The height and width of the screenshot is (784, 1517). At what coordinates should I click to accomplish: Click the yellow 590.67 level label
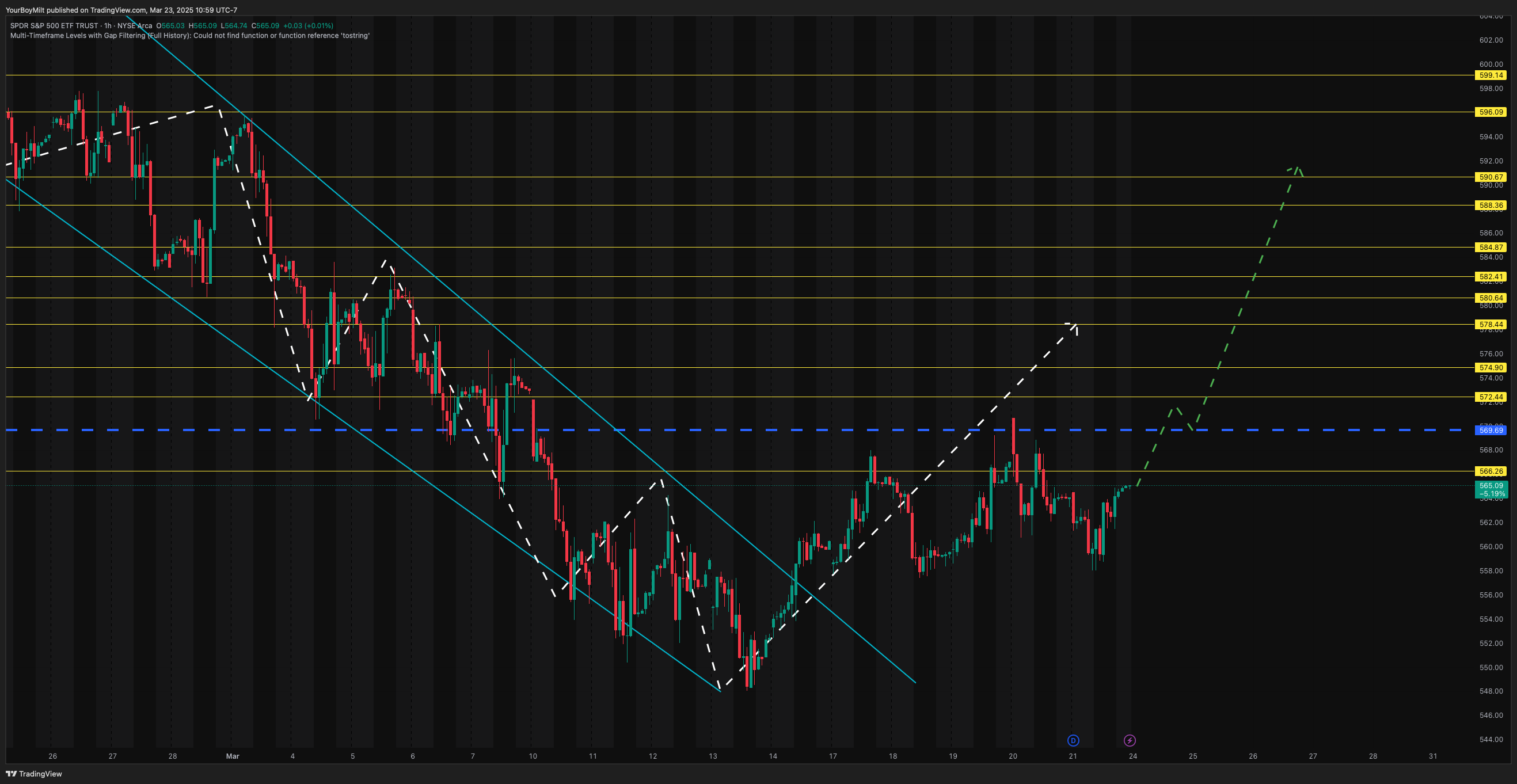pyautogui.click(x=1491, y=177)
